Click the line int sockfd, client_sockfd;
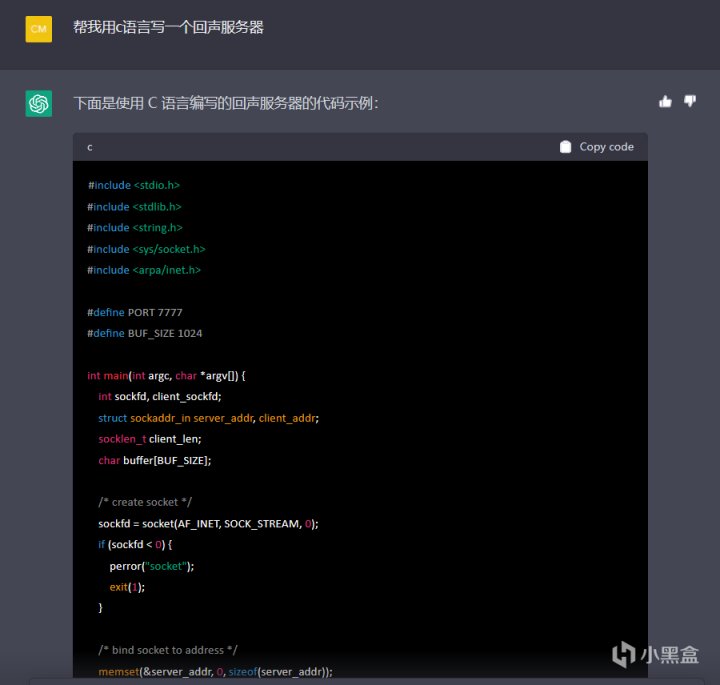 tap(160, 396)
